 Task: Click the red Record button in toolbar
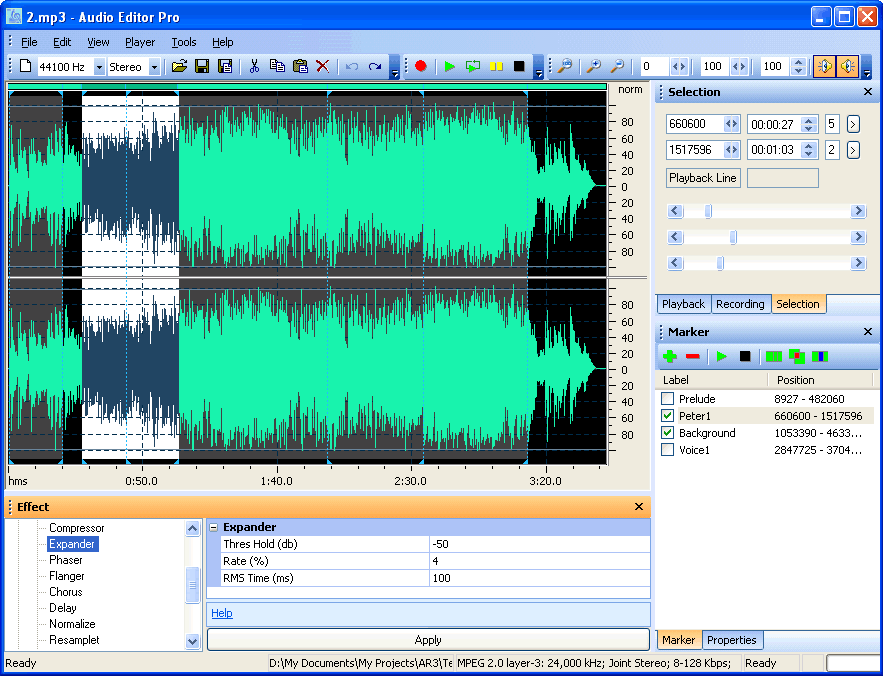421,67
